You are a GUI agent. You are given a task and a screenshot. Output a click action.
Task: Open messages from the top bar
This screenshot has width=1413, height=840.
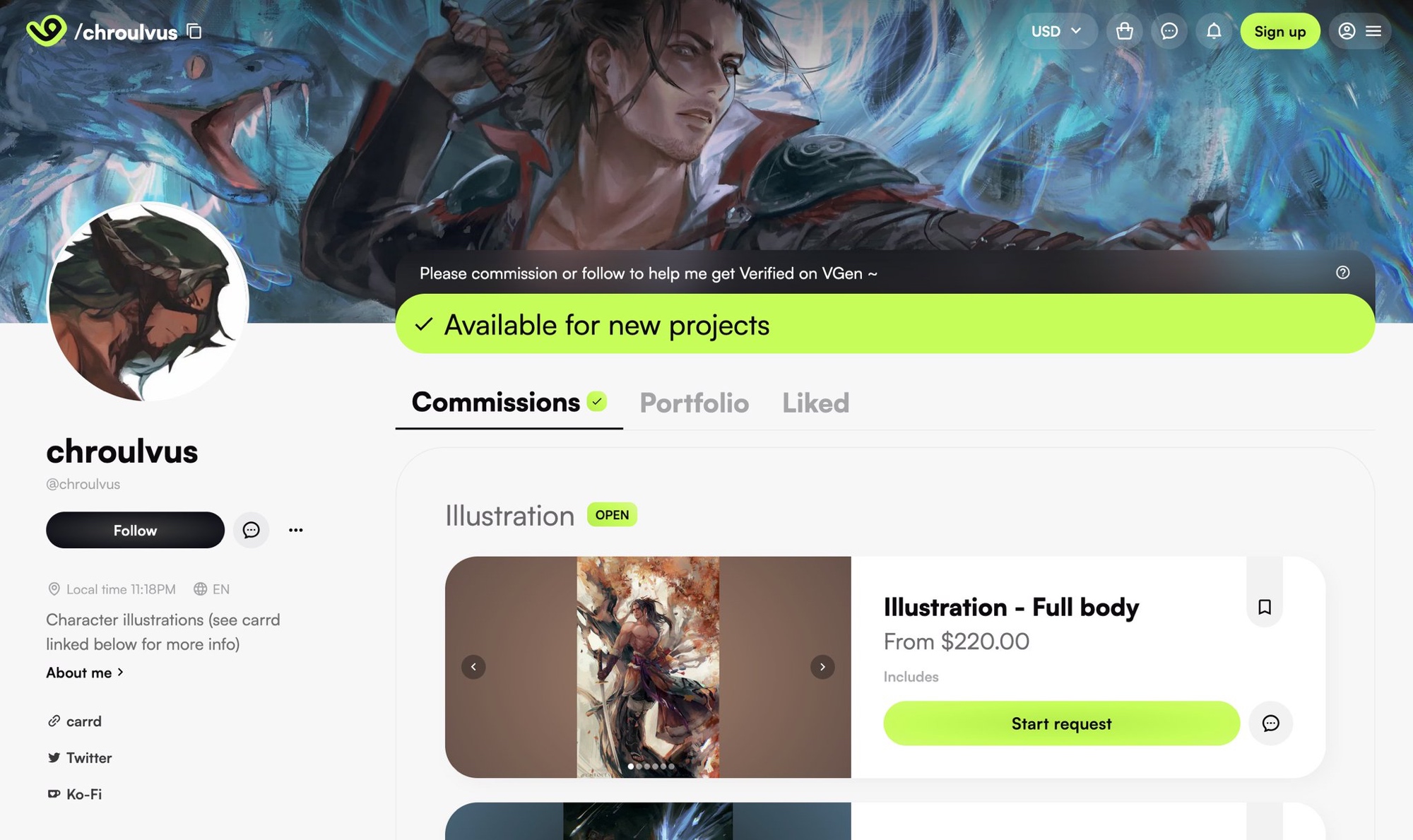point(1169,31)
